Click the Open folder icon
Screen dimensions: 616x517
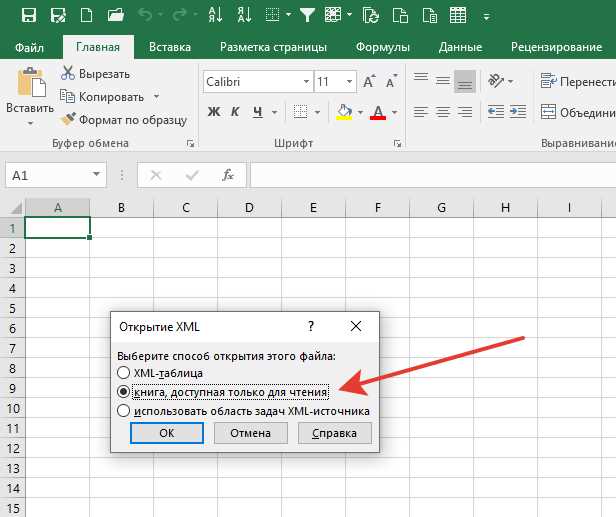click(x=116, y=16)
